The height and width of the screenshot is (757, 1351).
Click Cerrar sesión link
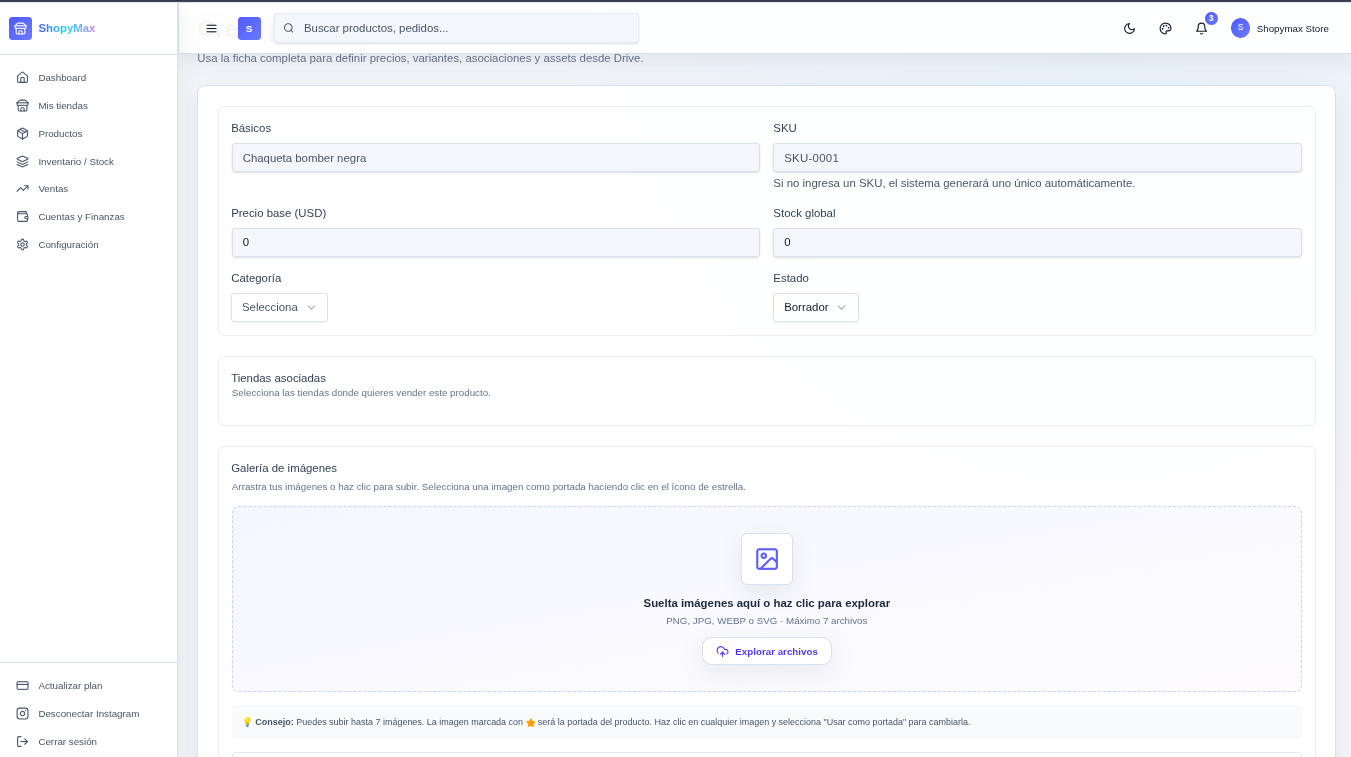[67, 741]
